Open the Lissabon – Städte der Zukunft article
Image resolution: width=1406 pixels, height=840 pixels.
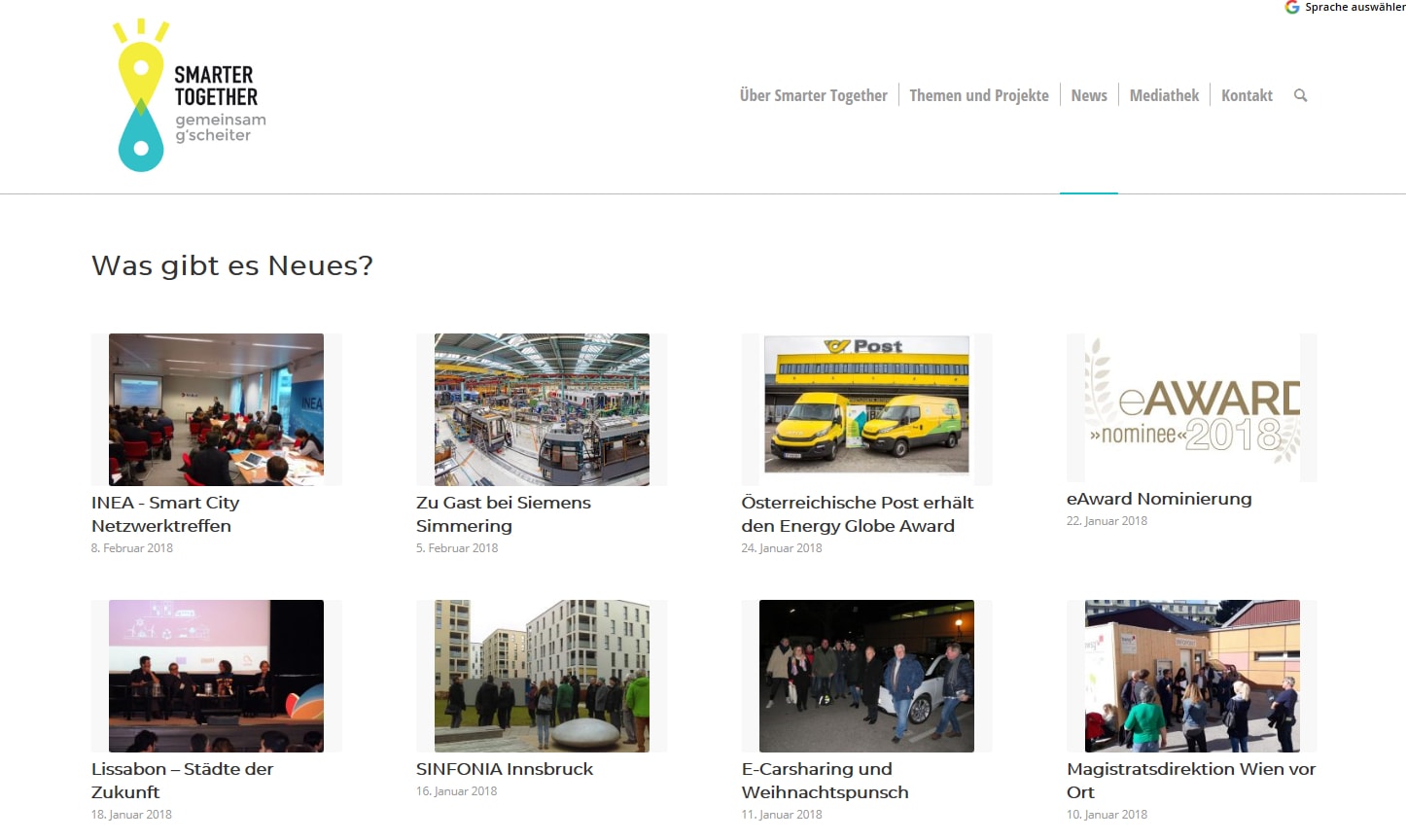click(183, 781)
